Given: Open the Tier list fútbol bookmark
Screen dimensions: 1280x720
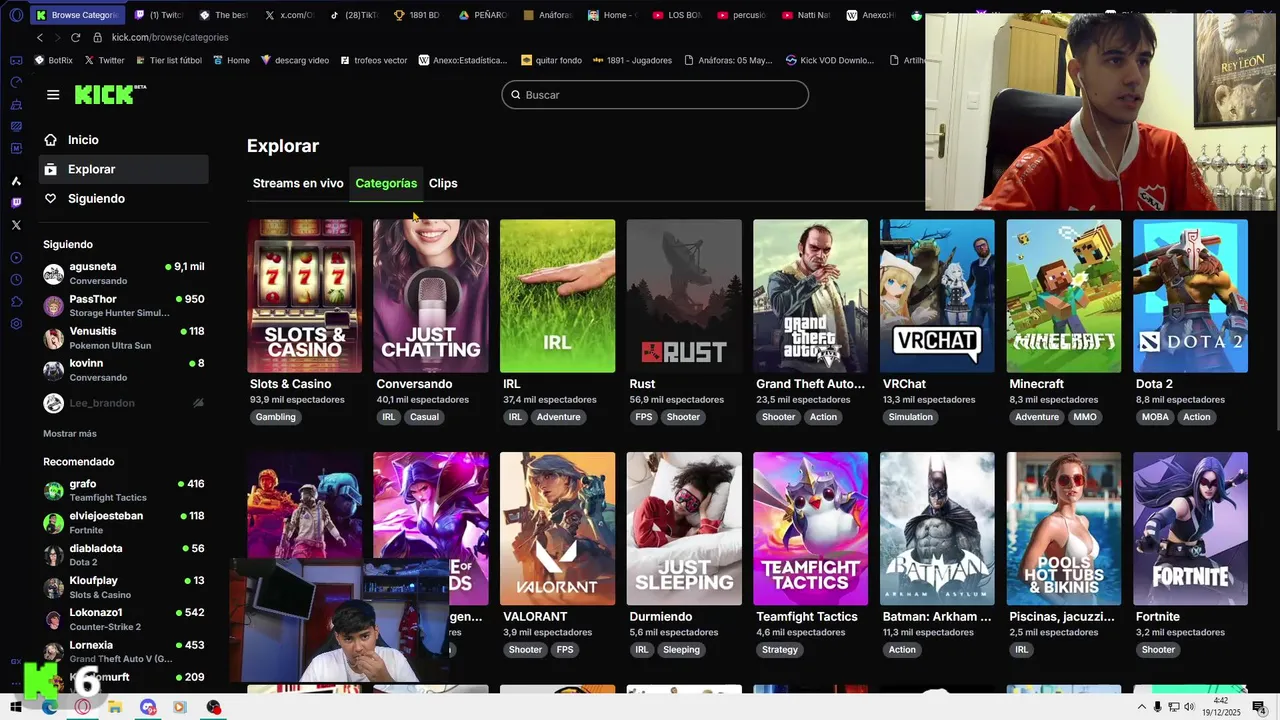Looking at the screenshot, I should [x=168, y=60].
